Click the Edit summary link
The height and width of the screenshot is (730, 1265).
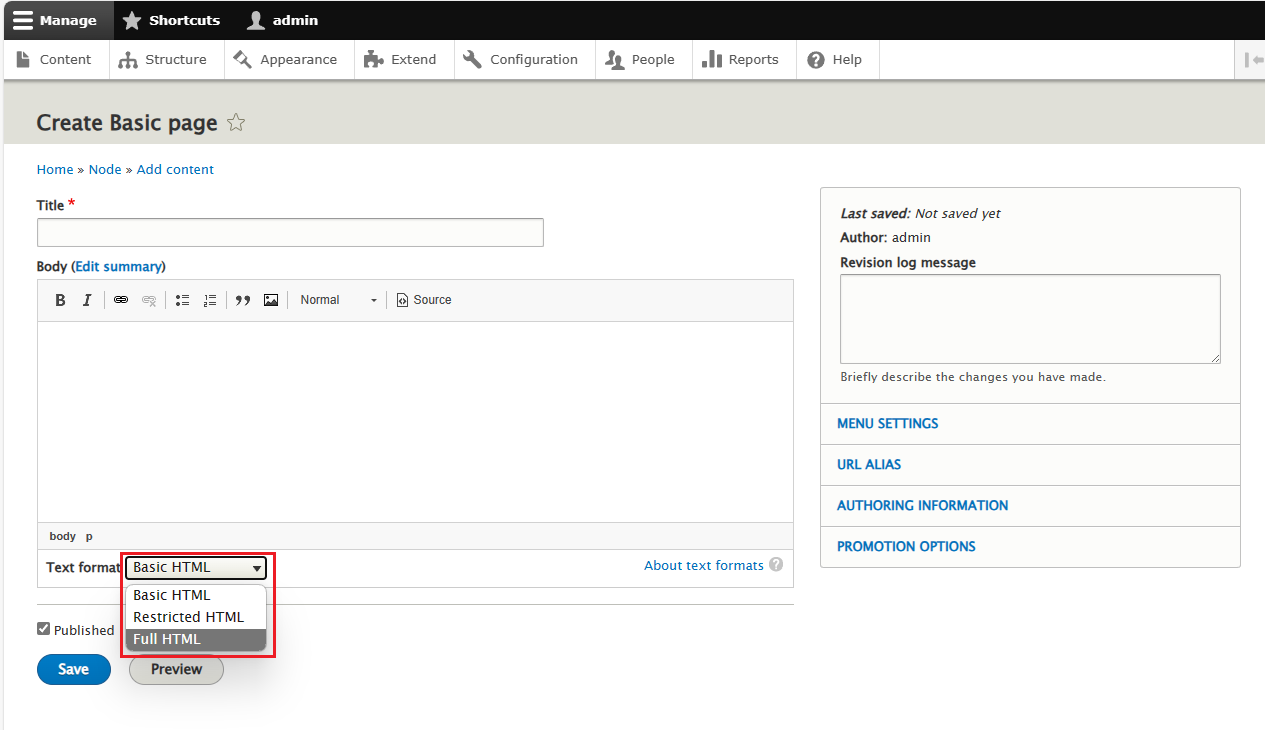(x=119, y=266)
